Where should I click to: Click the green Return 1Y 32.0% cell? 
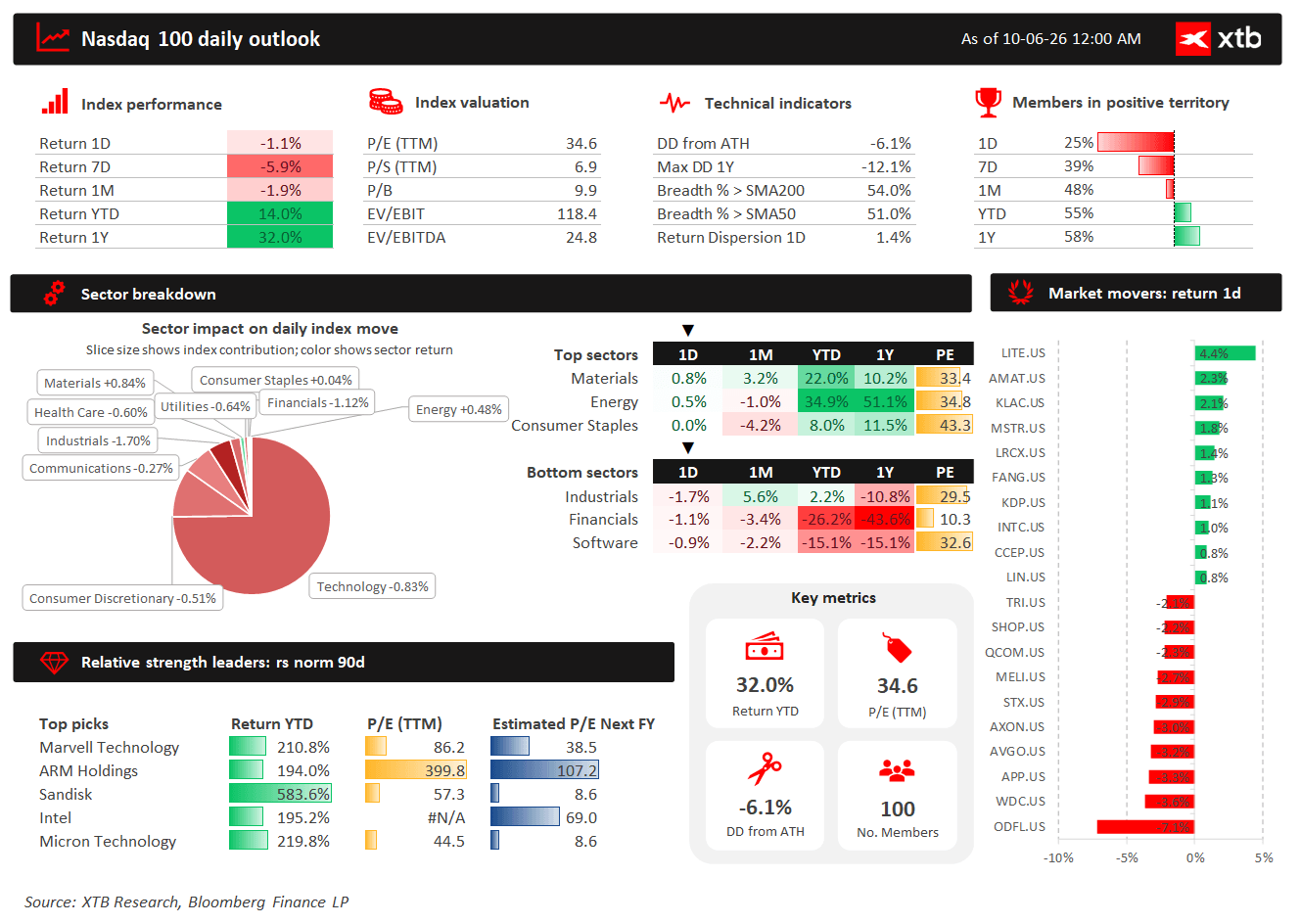coord(280,237)
